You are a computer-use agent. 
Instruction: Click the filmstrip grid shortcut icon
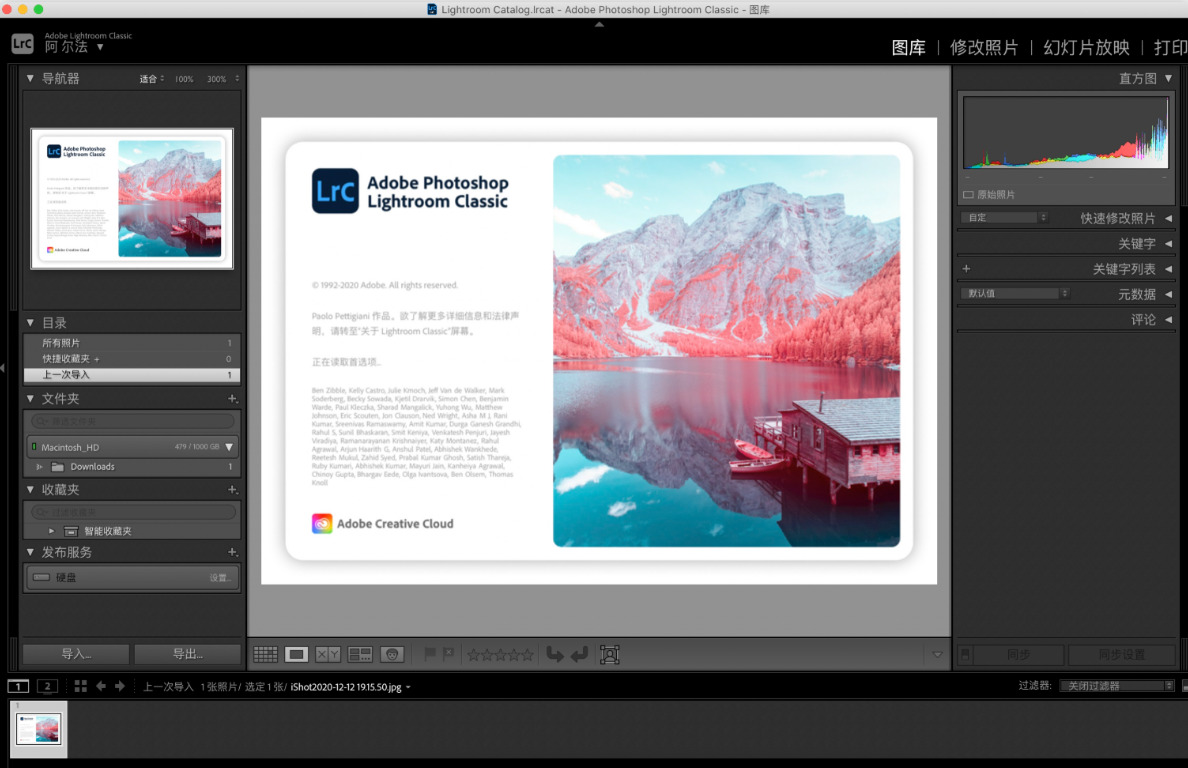click(x=80, y=686)
